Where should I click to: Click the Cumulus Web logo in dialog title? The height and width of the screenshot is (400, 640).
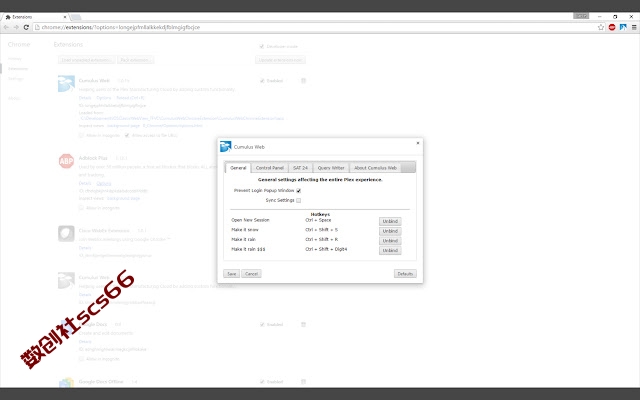(225, 147)
